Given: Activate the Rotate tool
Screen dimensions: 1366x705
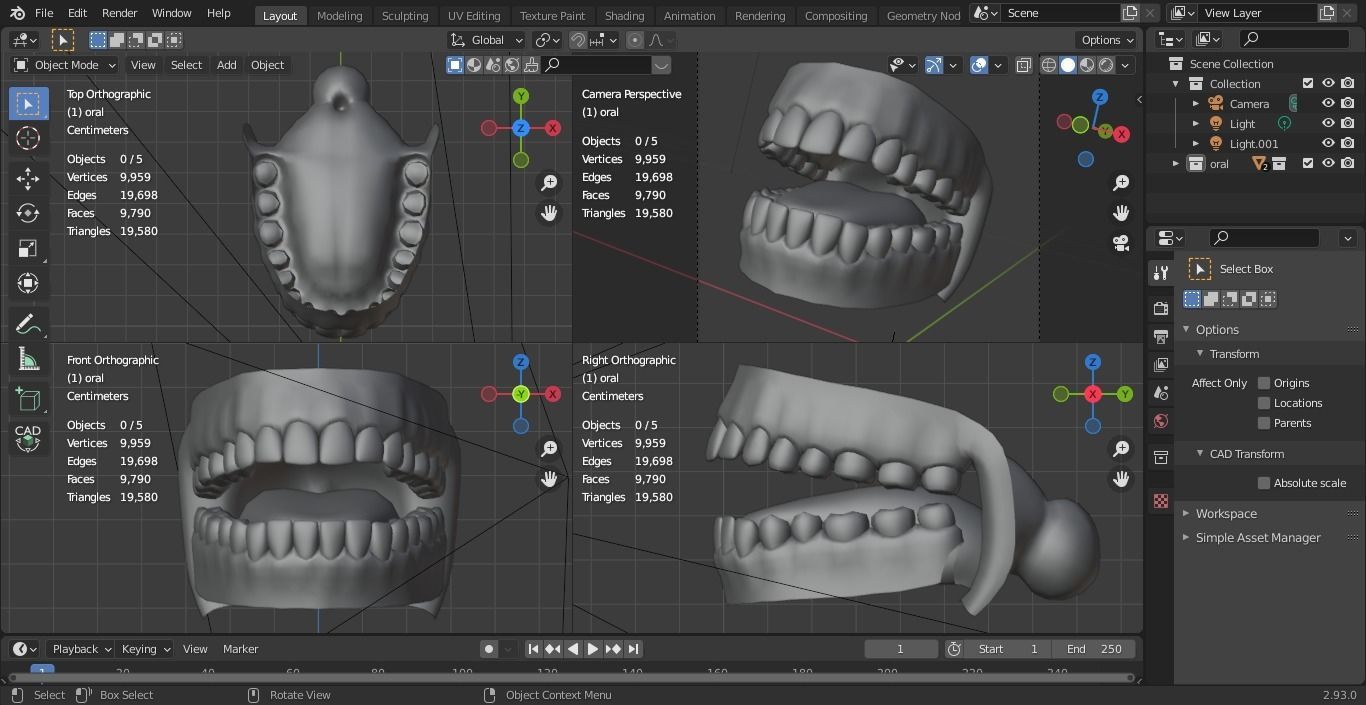Looking at the screenshot, I should (28, 213).
